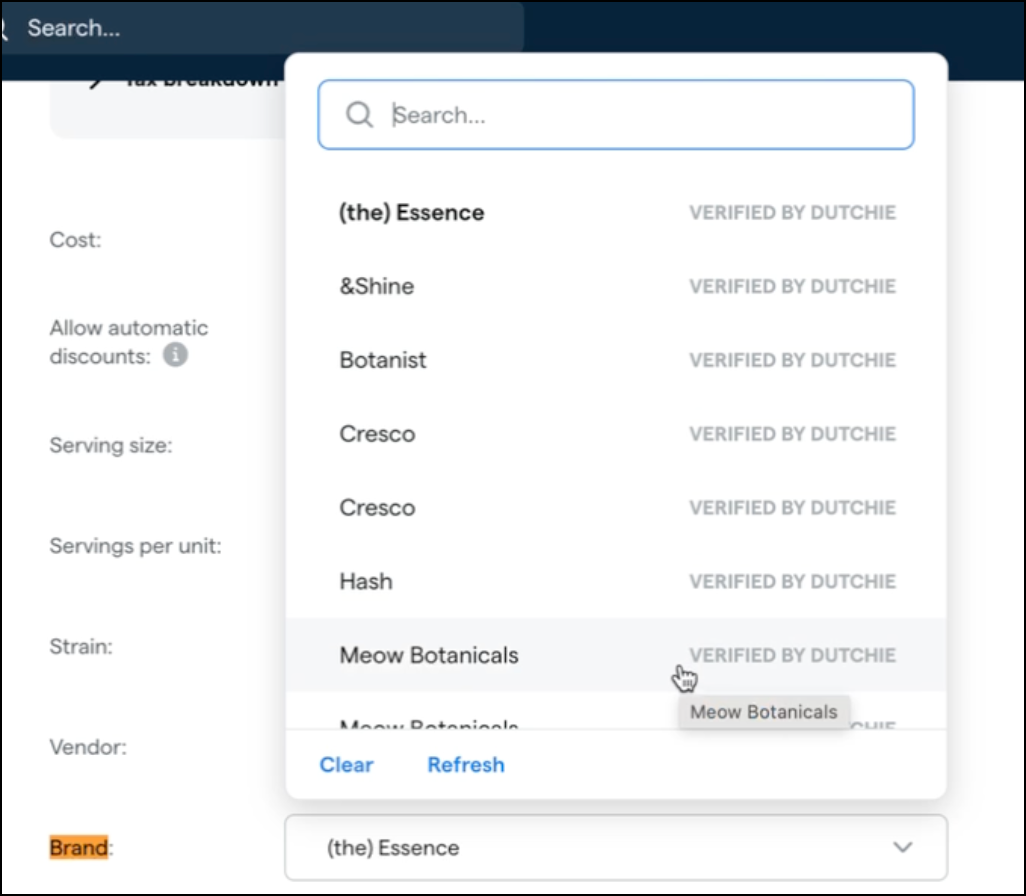Click Verified by Dutchie text beside &Shine
Screen dimensions: 1026x896
tap(792, 287)
